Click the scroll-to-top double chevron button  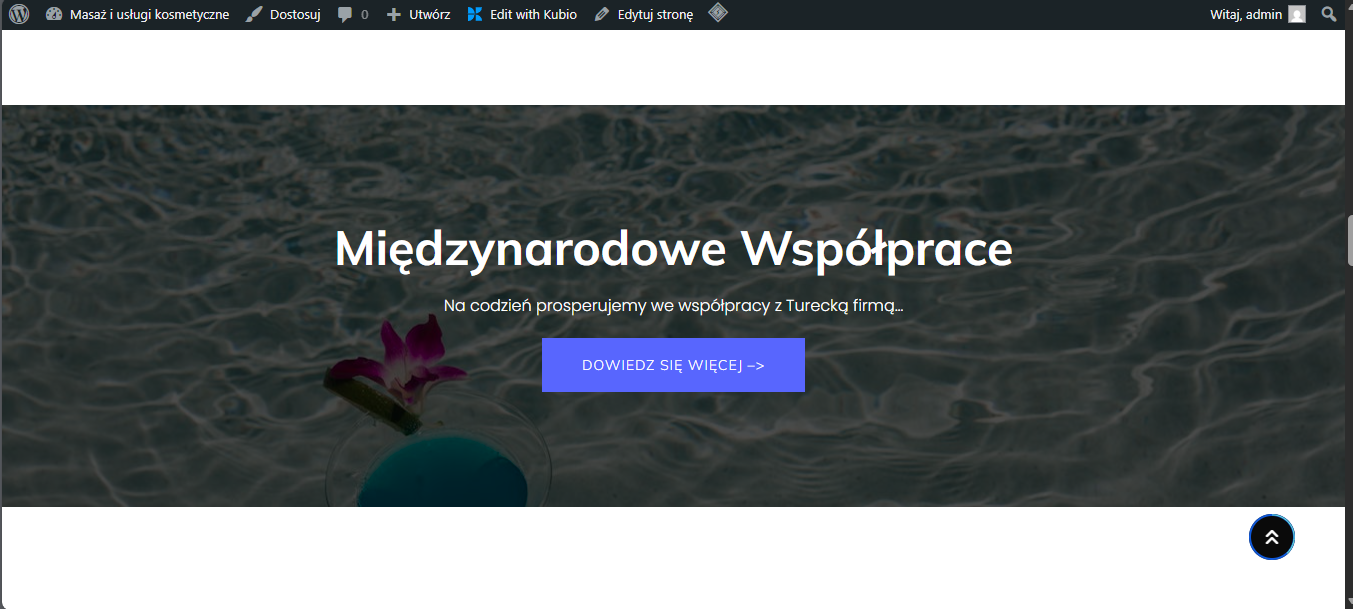pos(1272,537)
